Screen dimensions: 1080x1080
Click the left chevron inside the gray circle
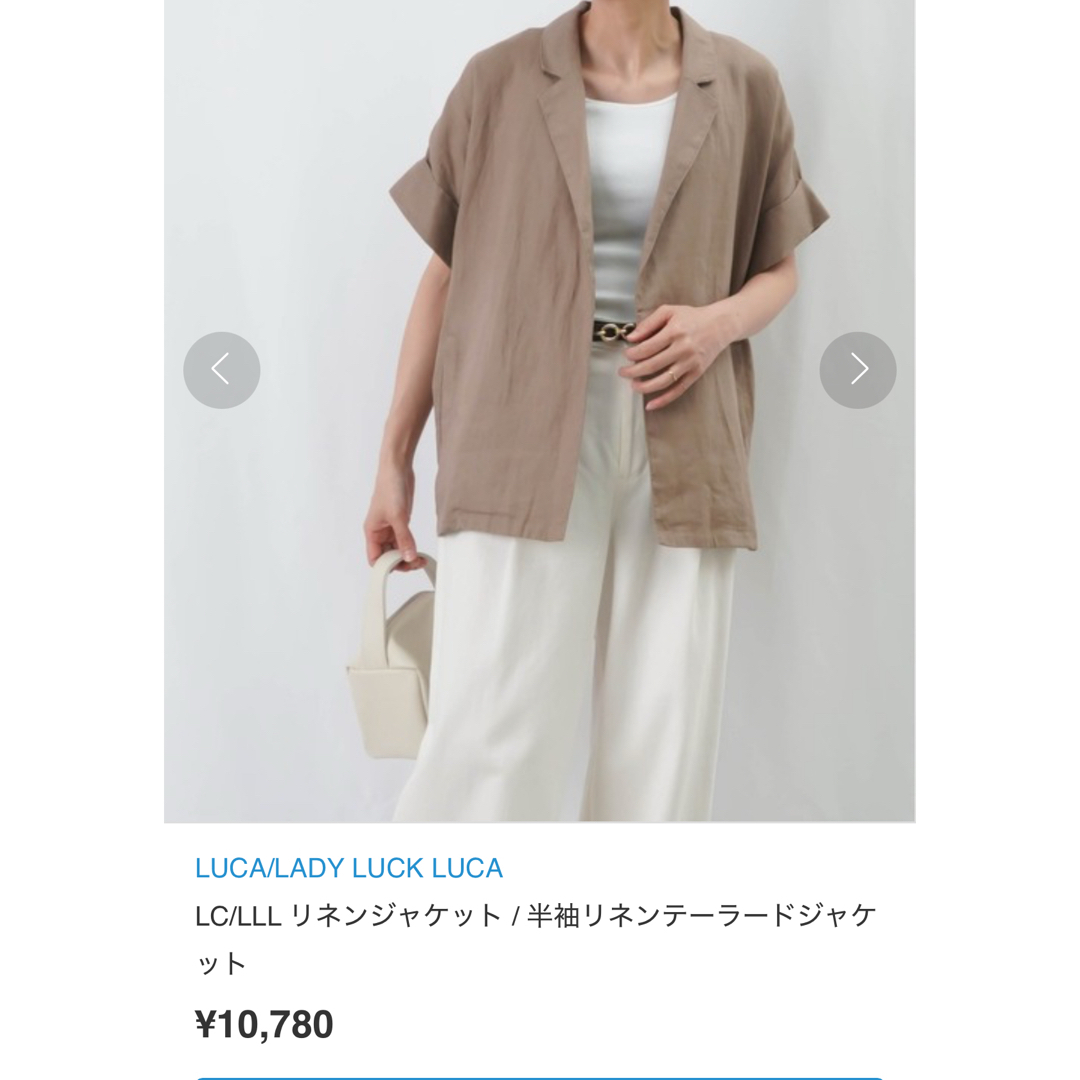pyautogui.click(x=220, y=369)
